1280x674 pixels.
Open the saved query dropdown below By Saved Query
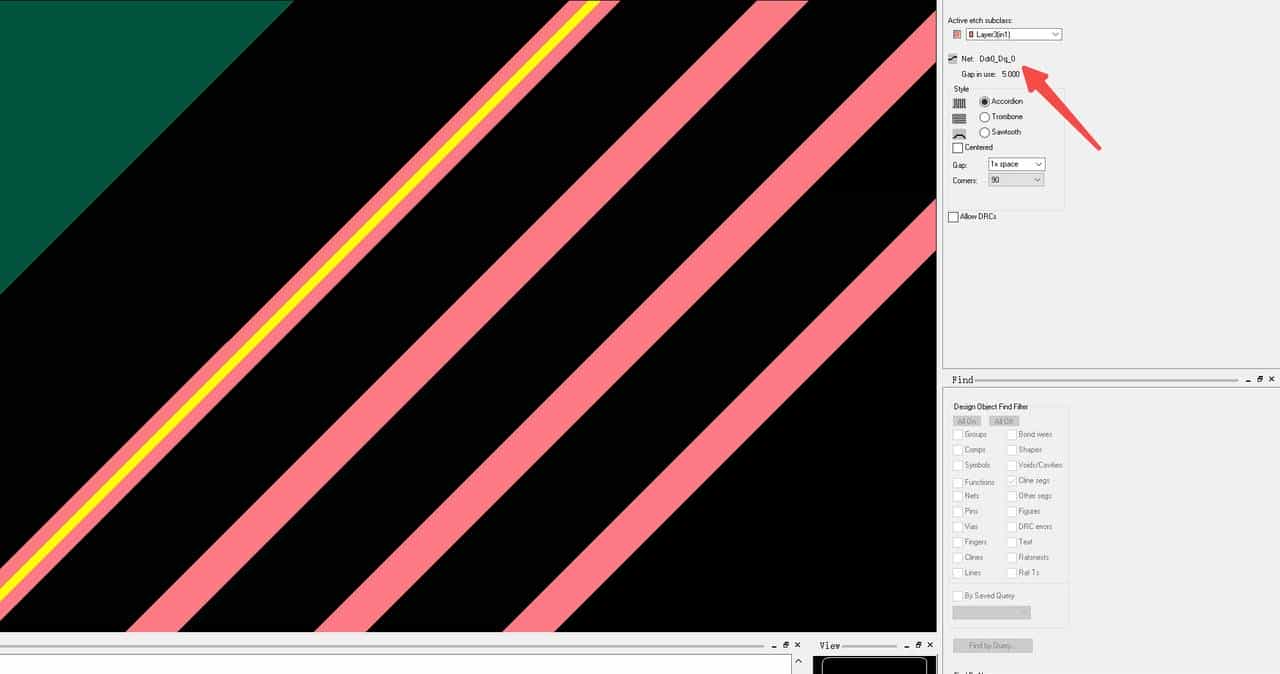pos(991,612)
